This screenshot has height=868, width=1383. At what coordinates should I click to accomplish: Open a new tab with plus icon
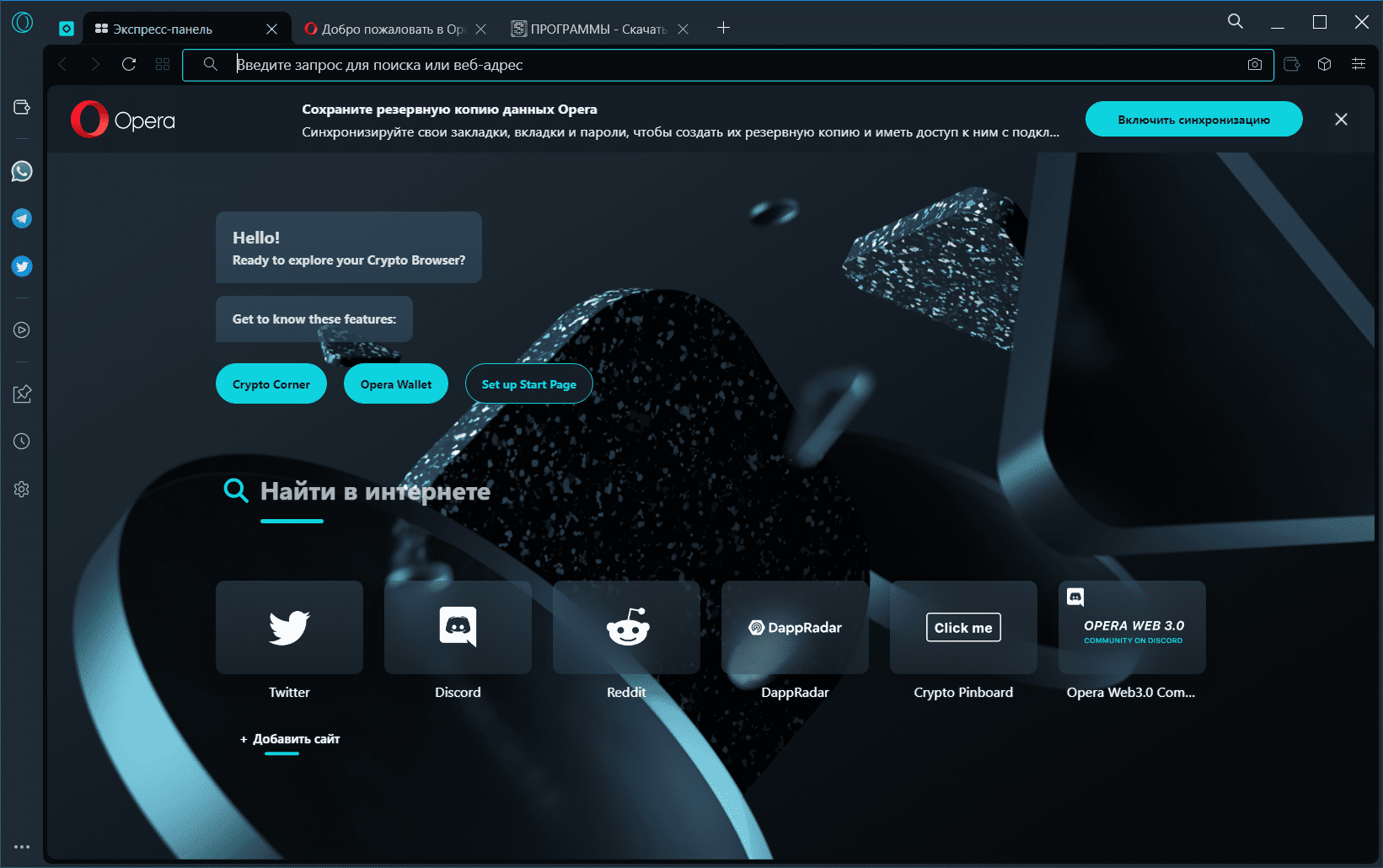[723, 28]
